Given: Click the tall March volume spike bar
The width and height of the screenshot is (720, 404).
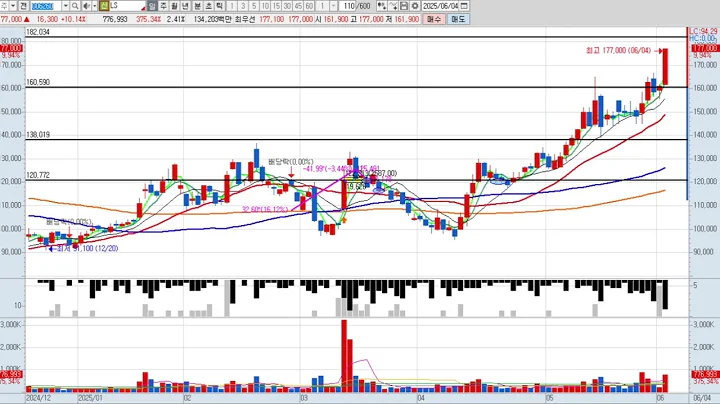Looking at the screenshot, I should click(344, 356).
